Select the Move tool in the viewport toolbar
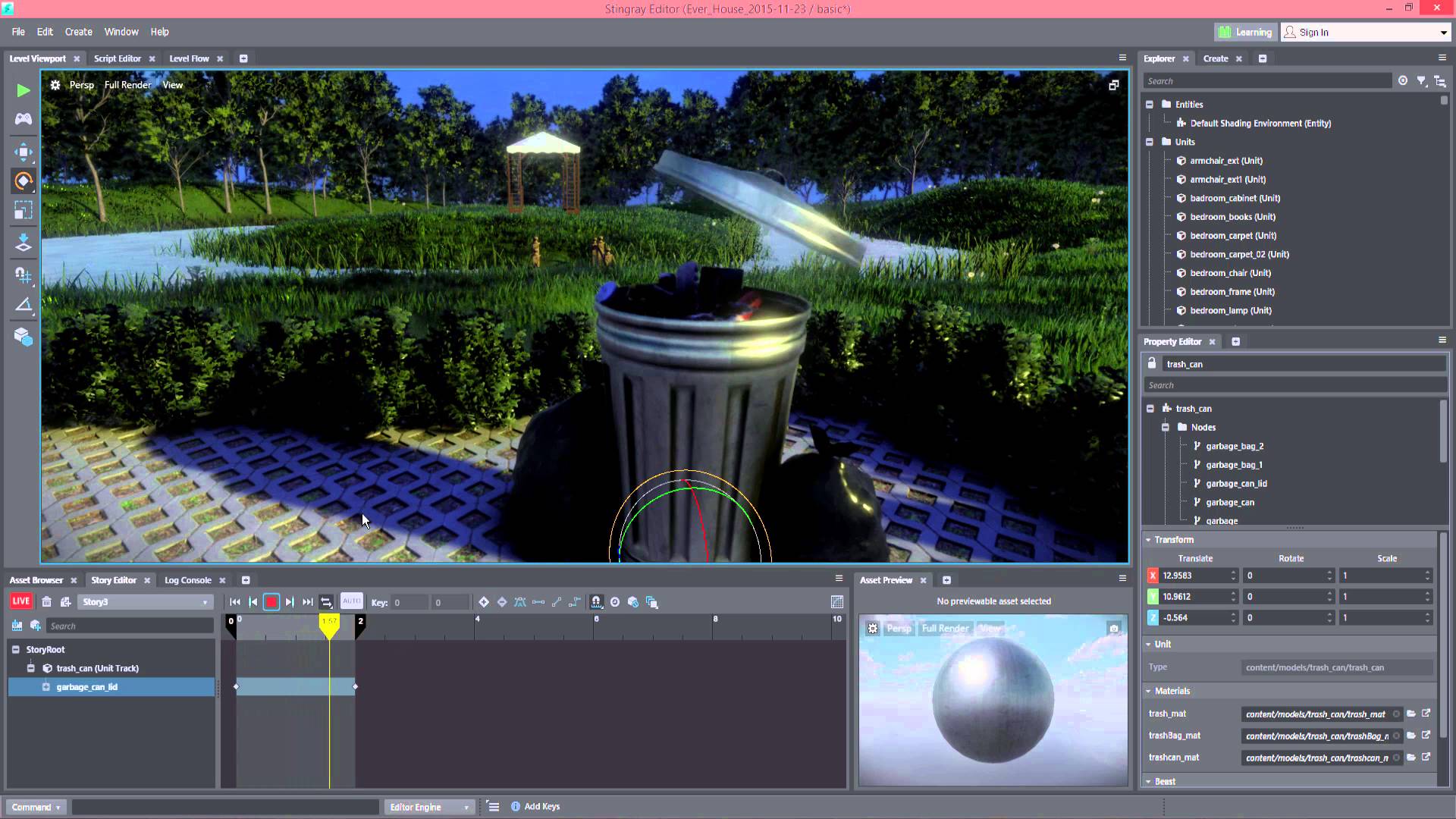The height and width of the screenshot is (819, 1456). tap(23, 152)
